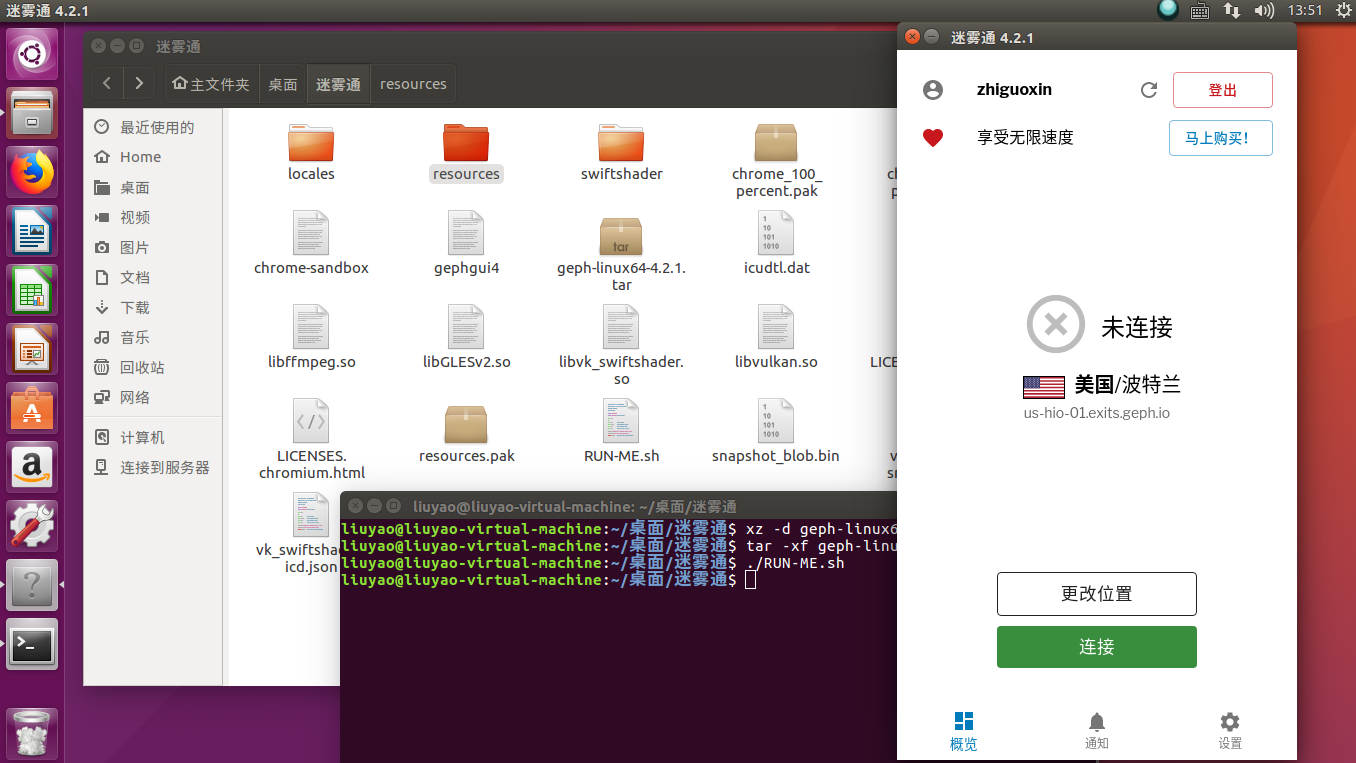
Task: Open Home in the file manager sidebar
Action: [x=155, y=157]
